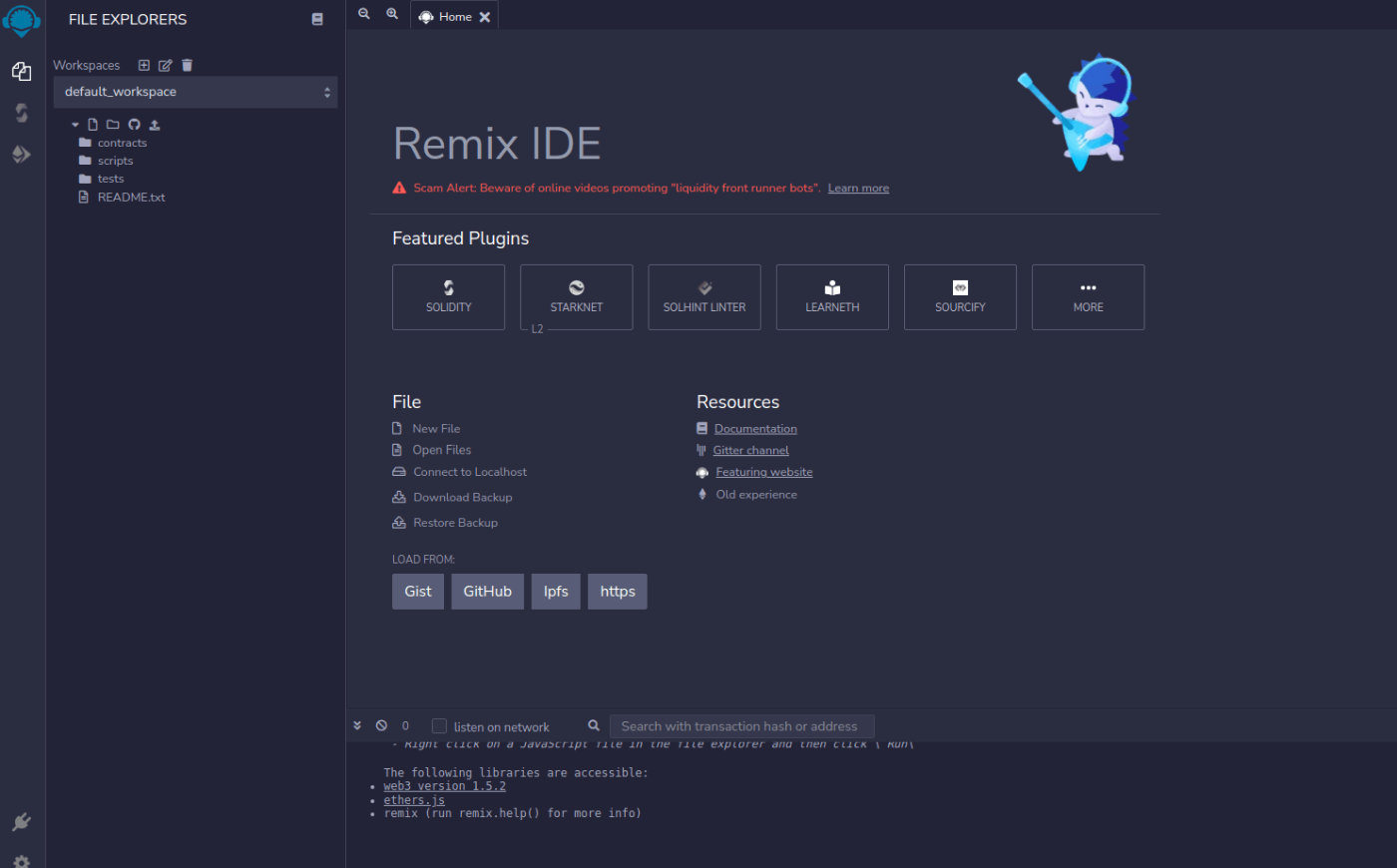
Task: Zoom out with magnifier minus icon
Action: click(x=364, y=14)
